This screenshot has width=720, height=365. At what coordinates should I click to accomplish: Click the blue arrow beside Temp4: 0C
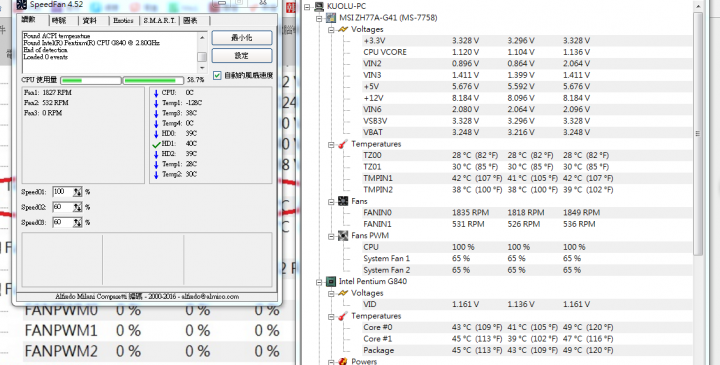pyautogui.click(x=156, y=124)
